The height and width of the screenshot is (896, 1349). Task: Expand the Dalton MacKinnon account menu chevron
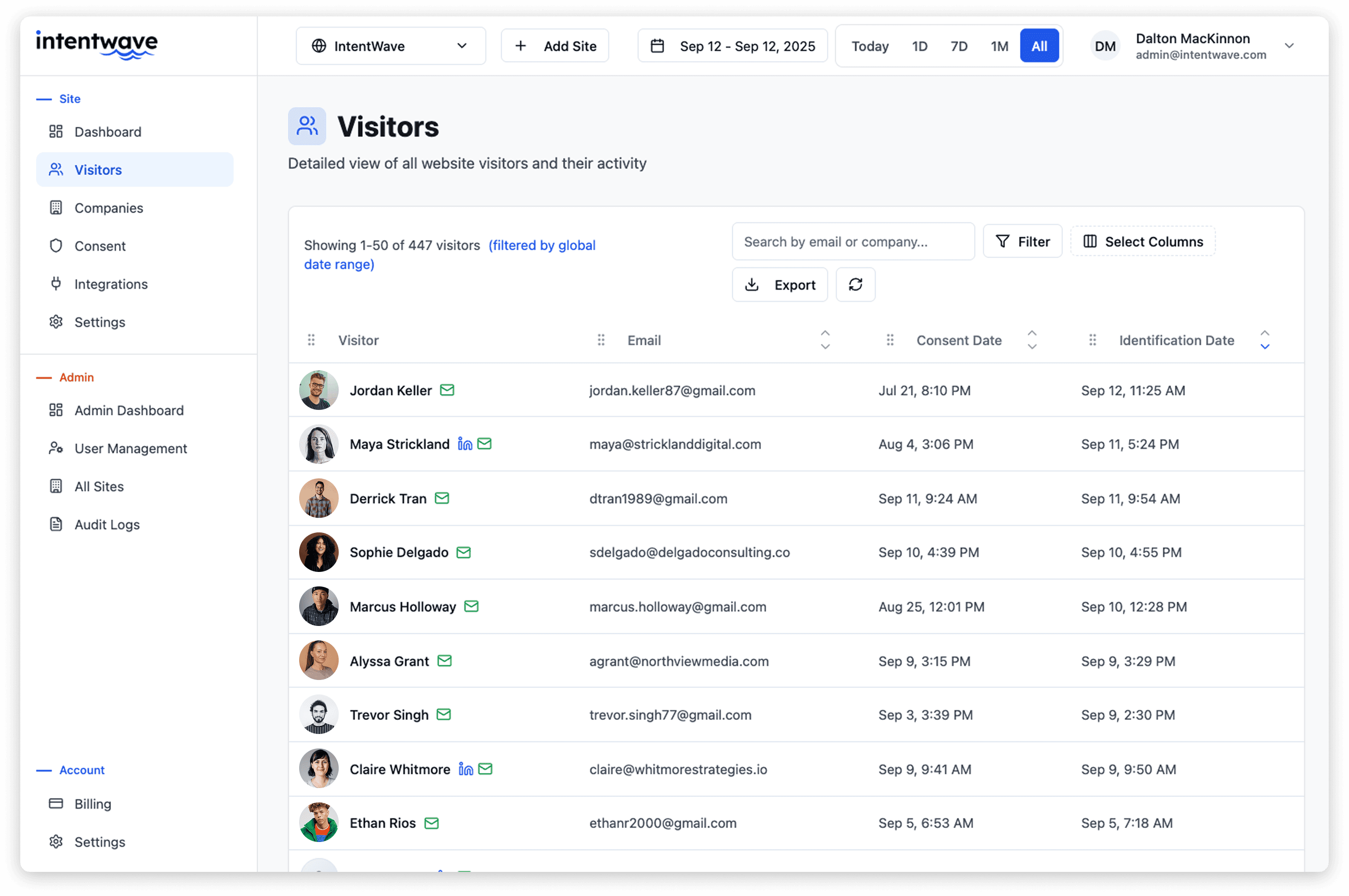coord(1290,46)
